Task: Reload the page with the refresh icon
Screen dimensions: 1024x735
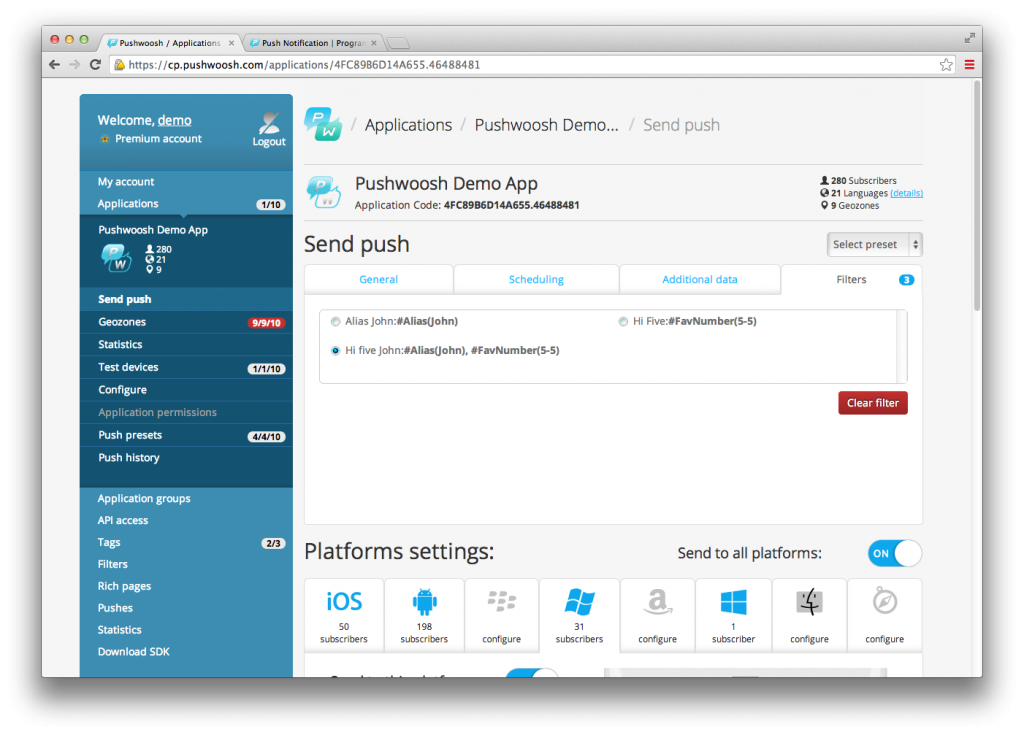Action: [95, 65]
